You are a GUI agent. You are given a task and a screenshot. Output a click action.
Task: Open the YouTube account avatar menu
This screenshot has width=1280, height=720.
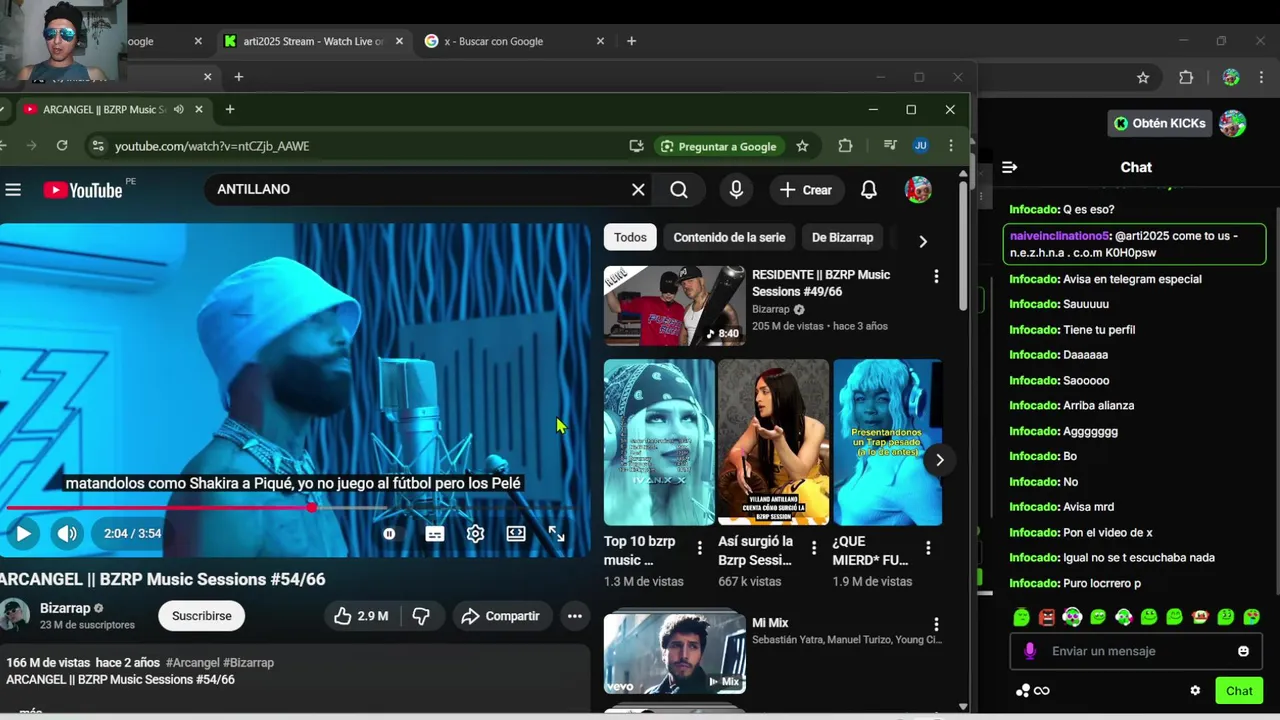(x=918, y=190)
